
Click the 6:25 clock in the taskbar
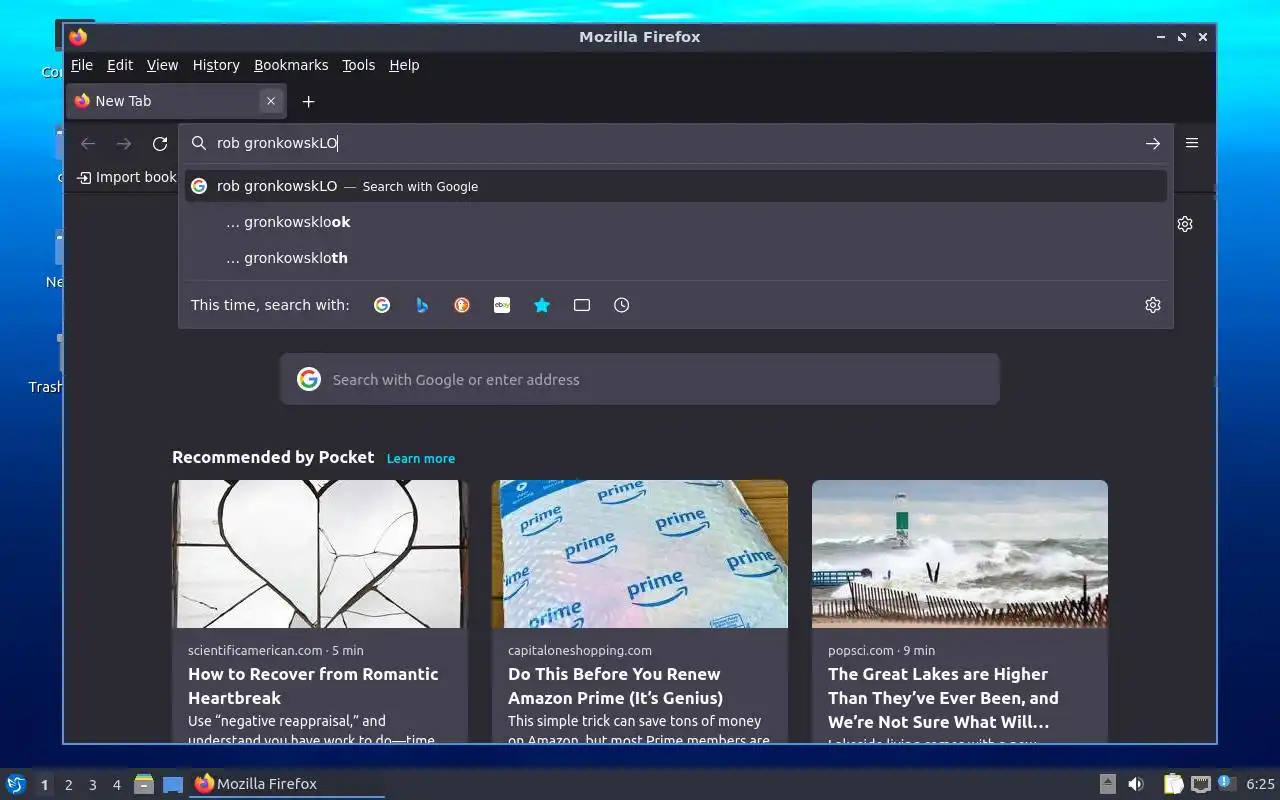[x=1260, y=784]
